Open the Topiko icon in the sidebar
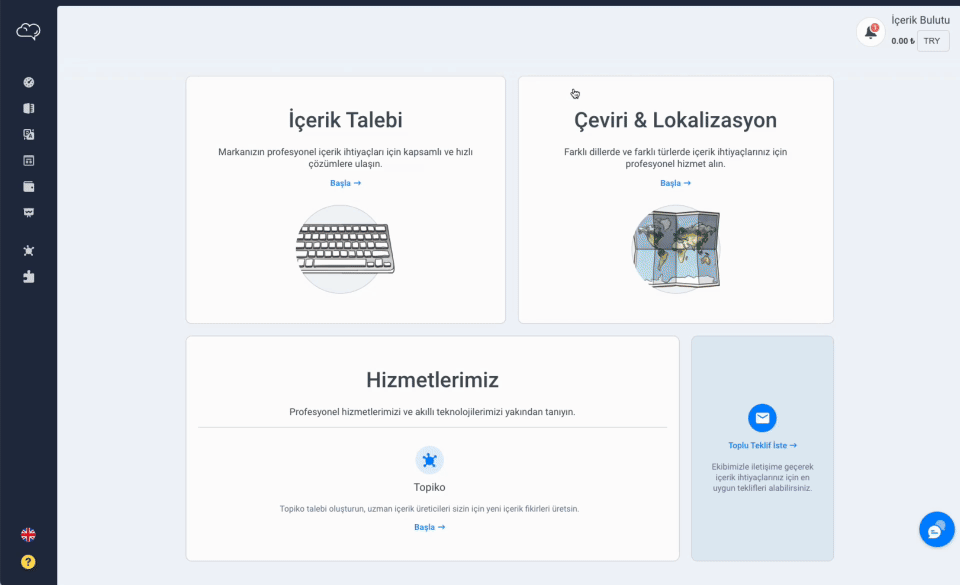The image size is (960, 585). pyautogui.click(x=29, y=250)
